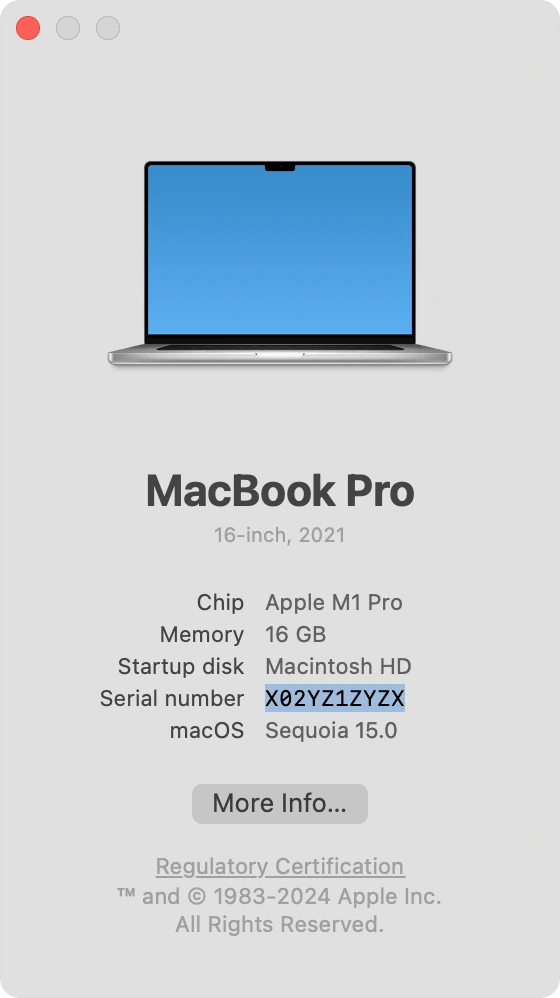Close the About This Mac window
The width and height of the screenshot is (560, 998).
[x=28, y=28]
